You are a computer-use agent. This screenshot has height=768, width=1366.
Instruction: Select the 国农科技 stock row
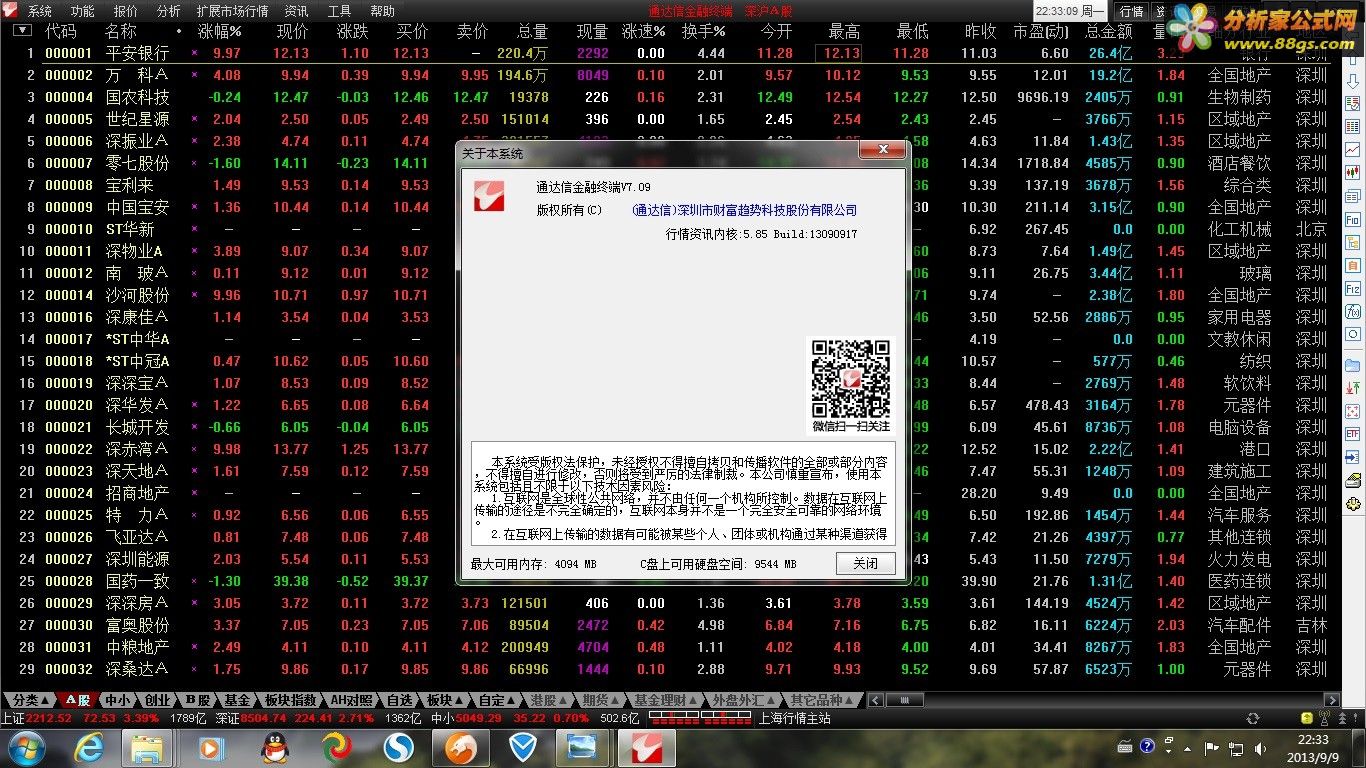coord(670,97)
